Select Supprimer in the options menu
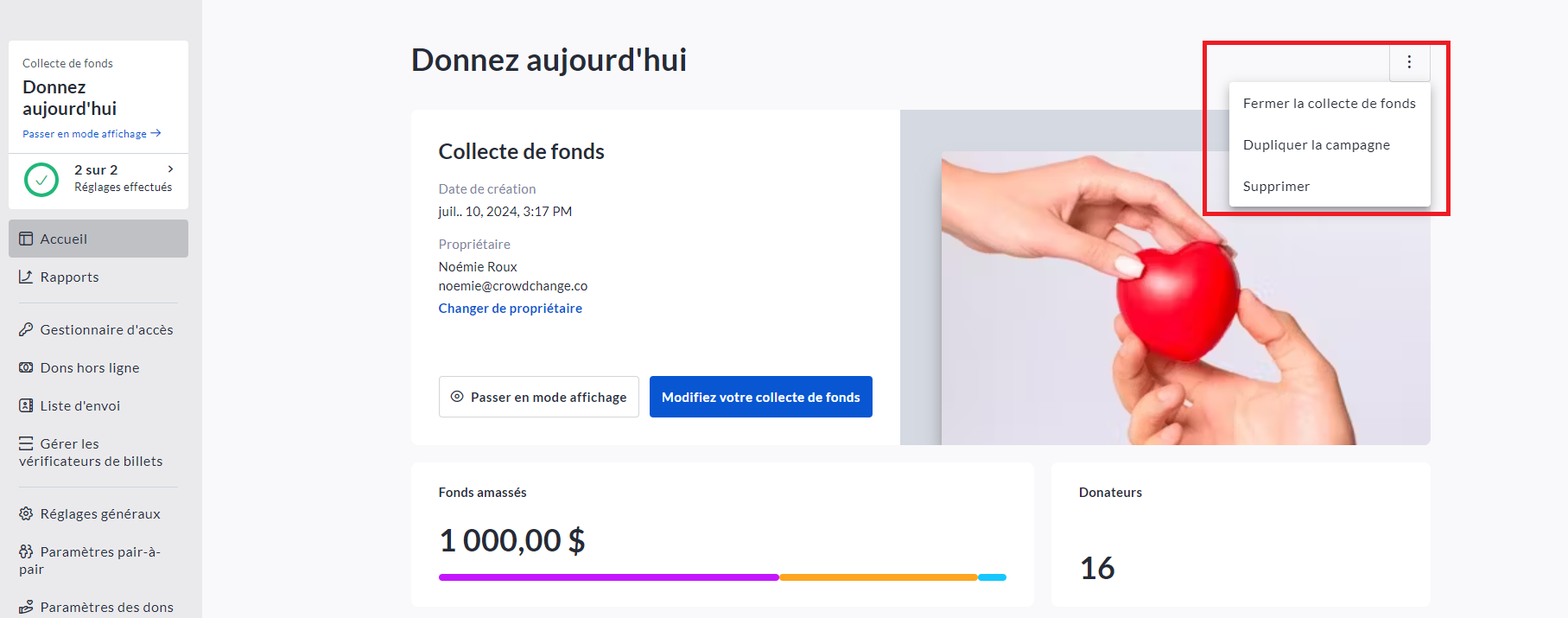 click(1276, 187)
